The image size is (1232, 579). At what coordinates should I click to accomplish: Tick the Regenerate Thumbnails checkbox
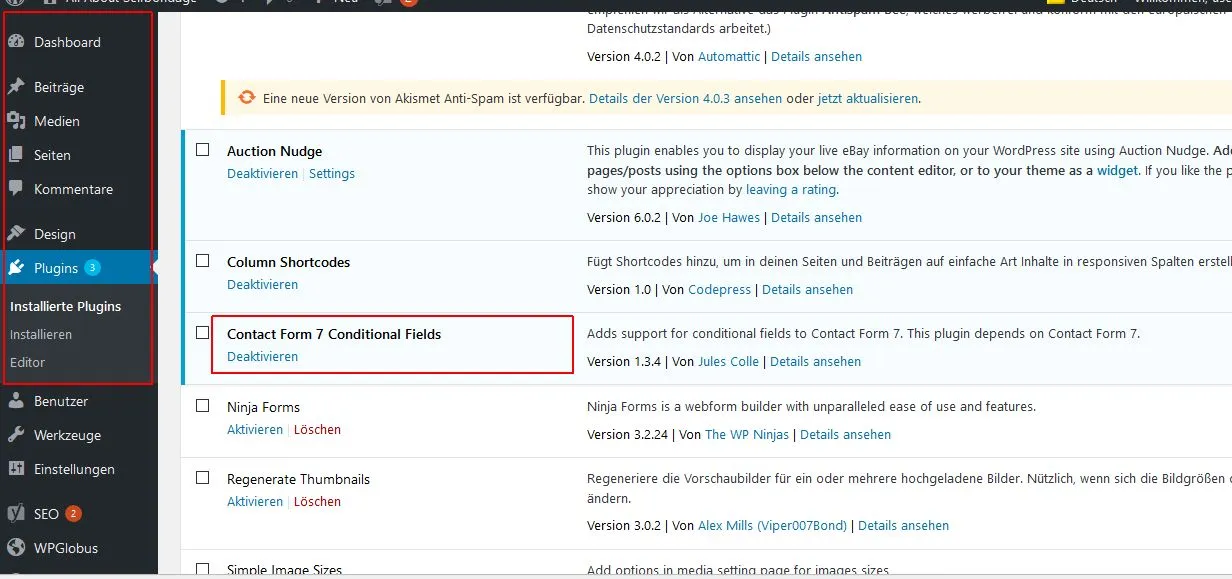pos(203,478)
